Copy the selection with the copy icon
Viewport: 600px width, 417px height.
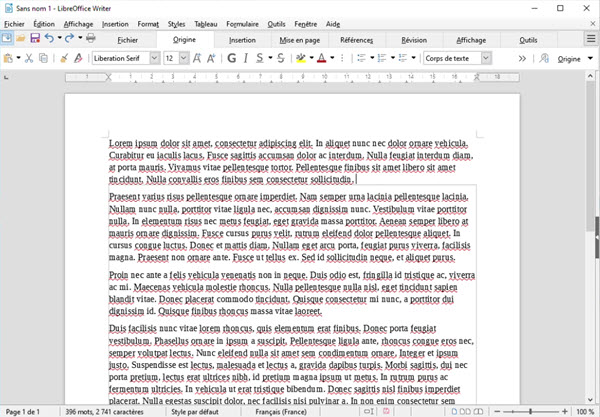[x=44, y=58]
